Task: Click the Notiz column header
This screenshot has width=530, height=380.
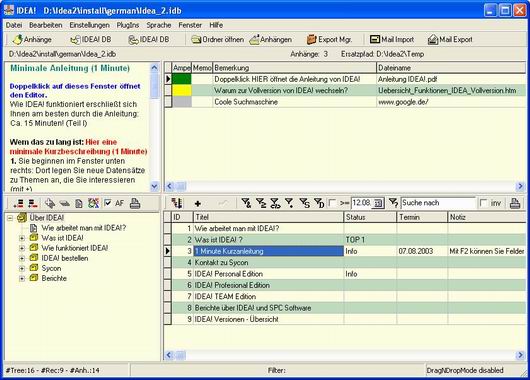Action: (487, 217)
